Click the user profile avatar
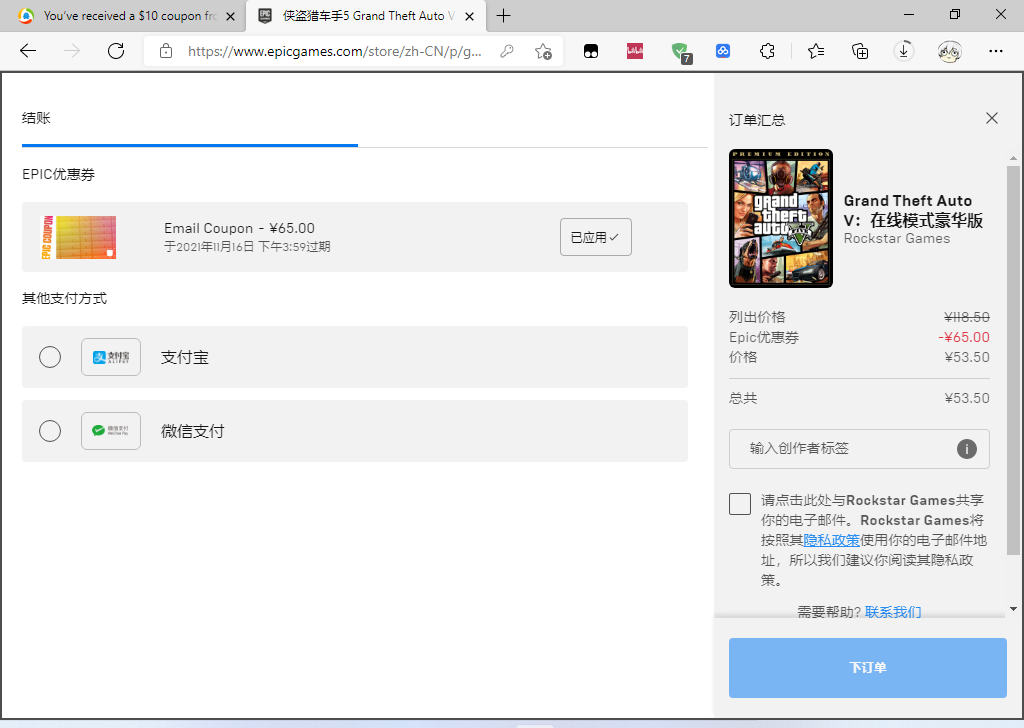 950,51
